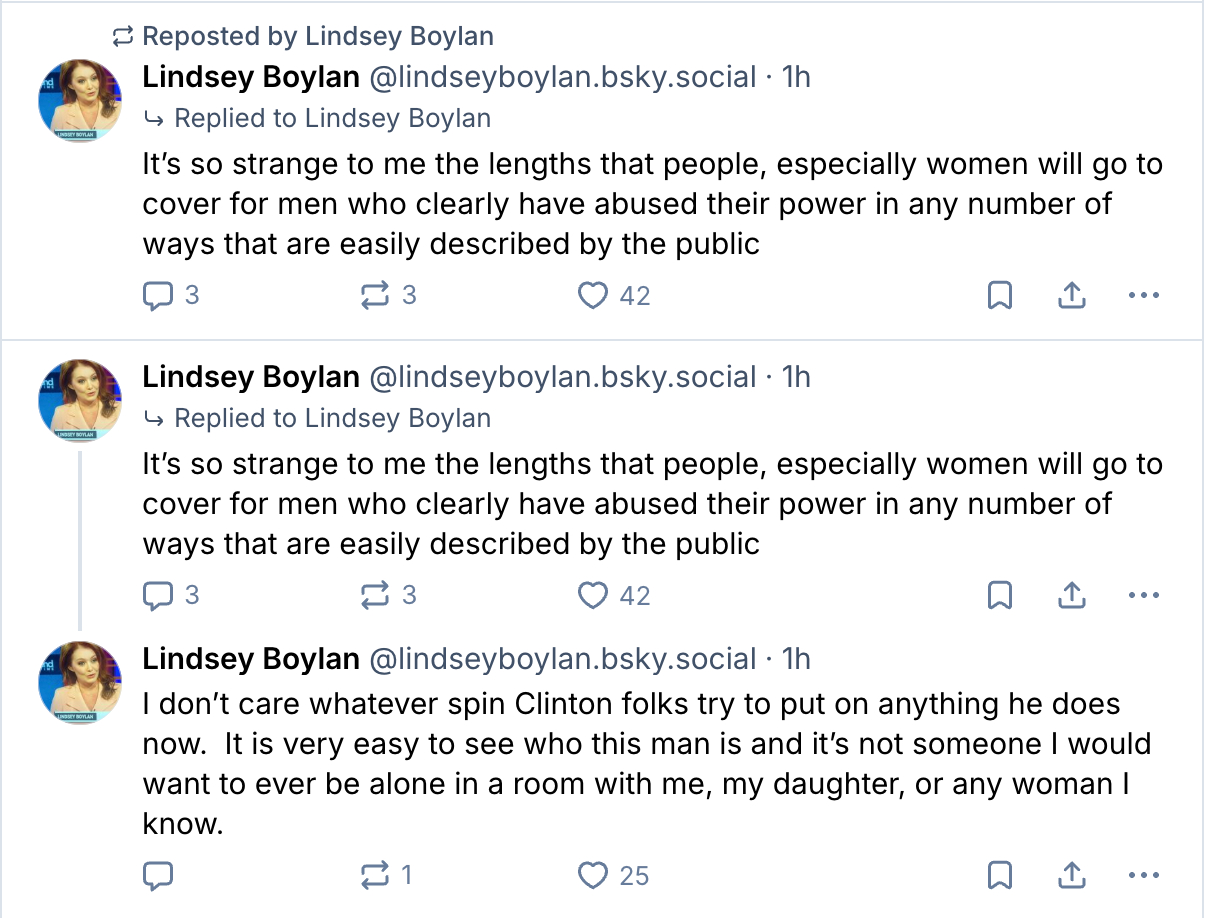This screenshot has height=918, width=1208.
Task: Bookmark the second post in the thread
Action: [999, 595]
